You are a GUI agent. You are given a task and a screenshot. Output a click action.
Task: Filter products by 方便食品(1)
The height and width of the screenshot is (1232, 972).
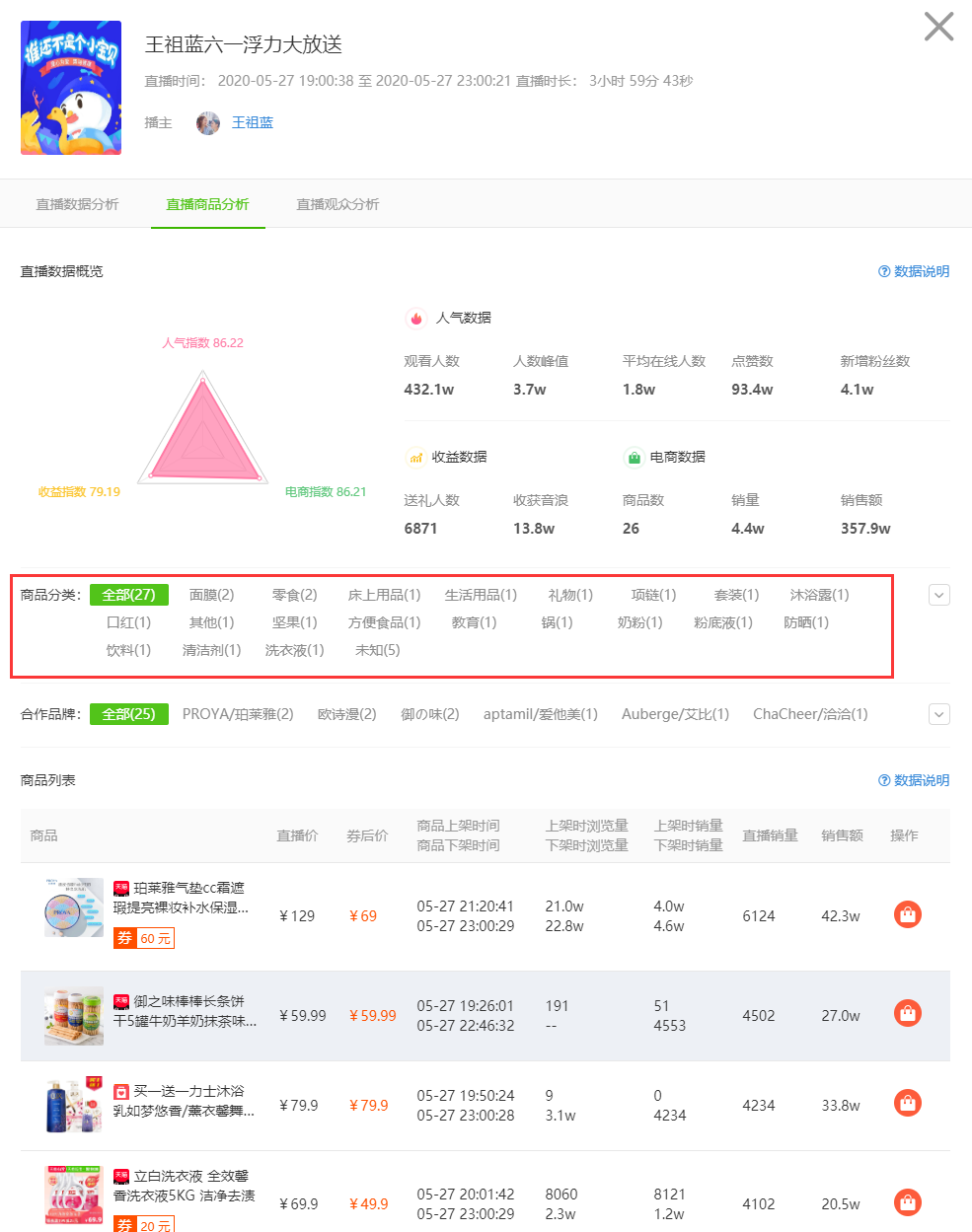pos(384,622)
